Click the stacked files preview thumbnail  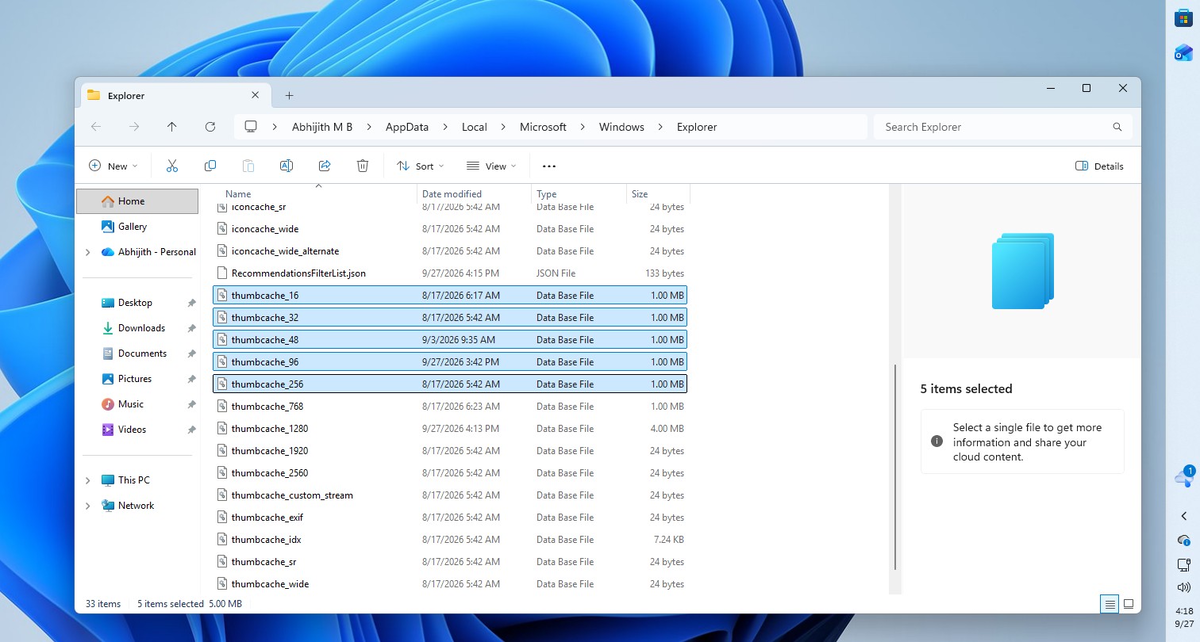tap(1022, 270)
